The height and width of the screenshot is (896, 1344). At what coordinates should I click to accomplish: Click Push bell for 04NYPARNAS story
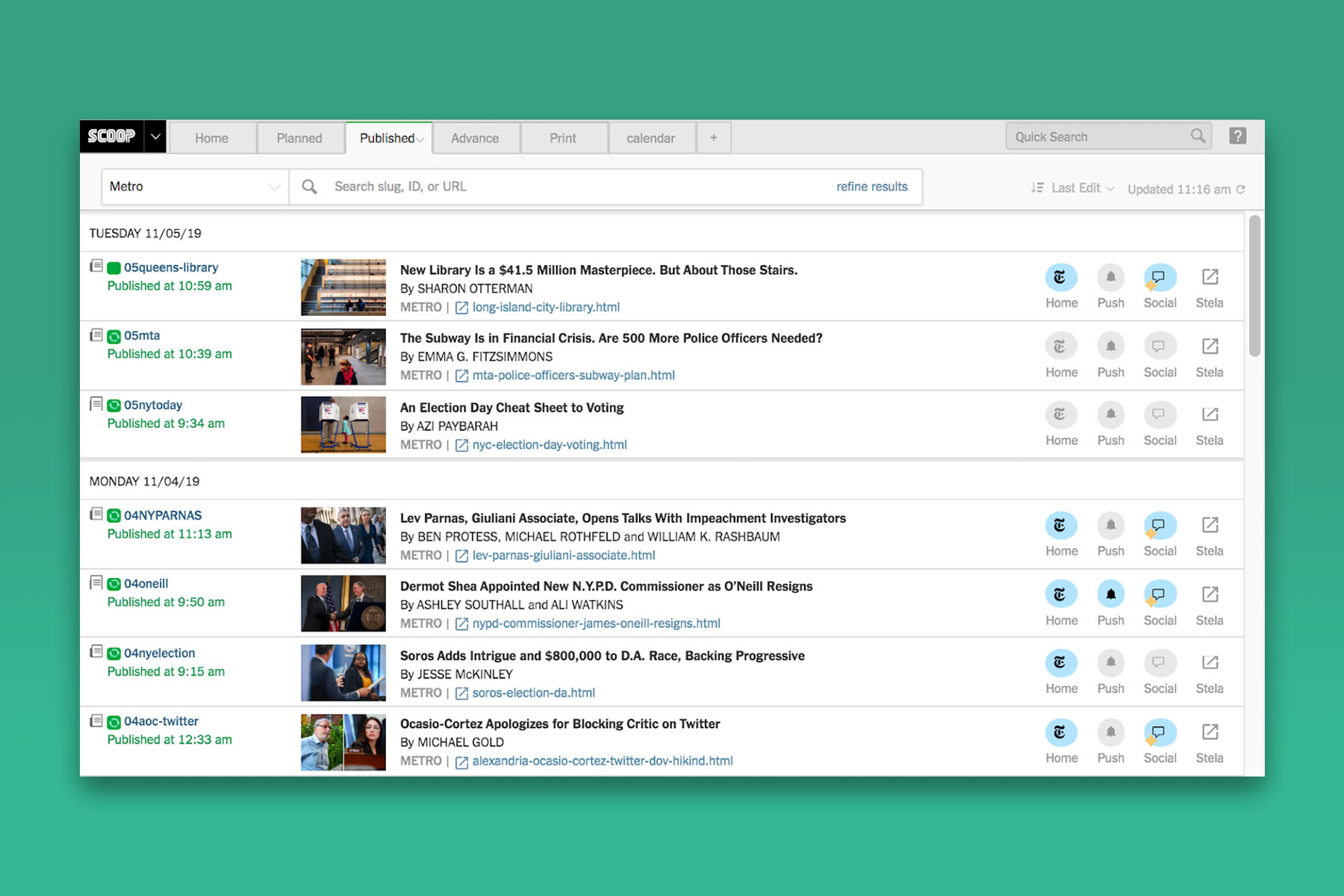point(1110,526)
